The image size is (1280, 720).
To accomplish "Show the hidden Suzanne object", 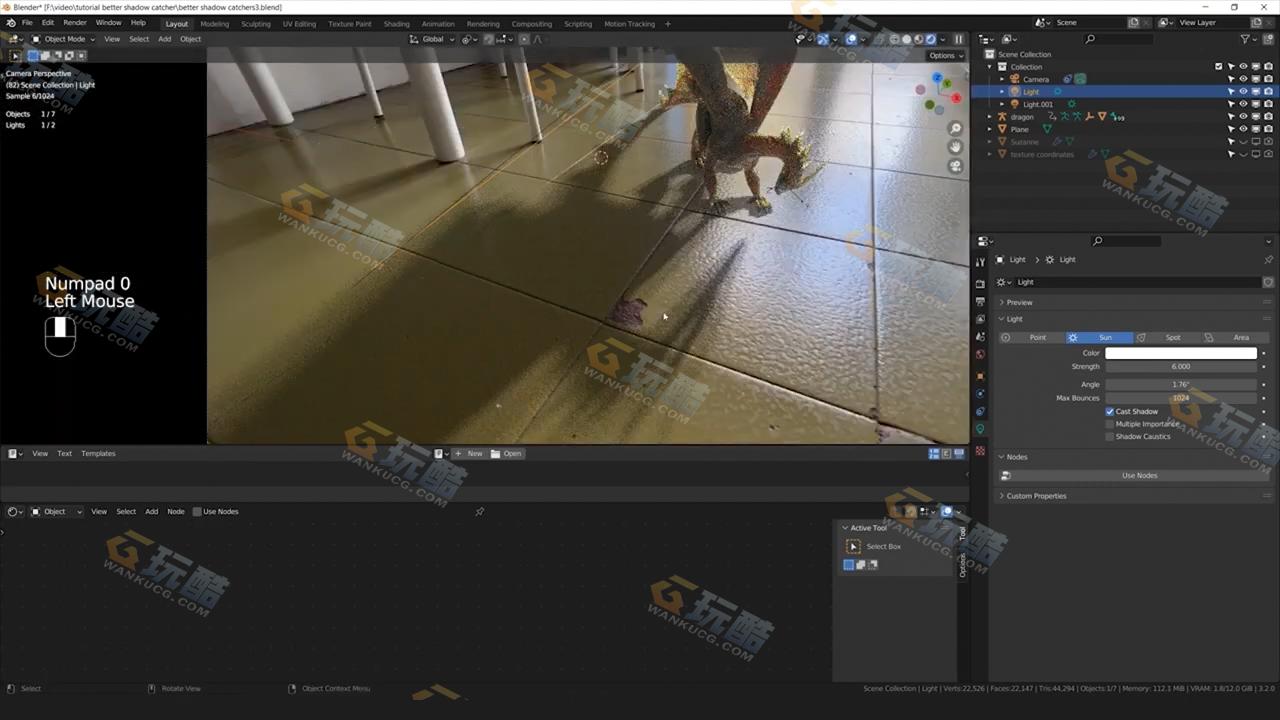I will click(x=1243, y=142).
